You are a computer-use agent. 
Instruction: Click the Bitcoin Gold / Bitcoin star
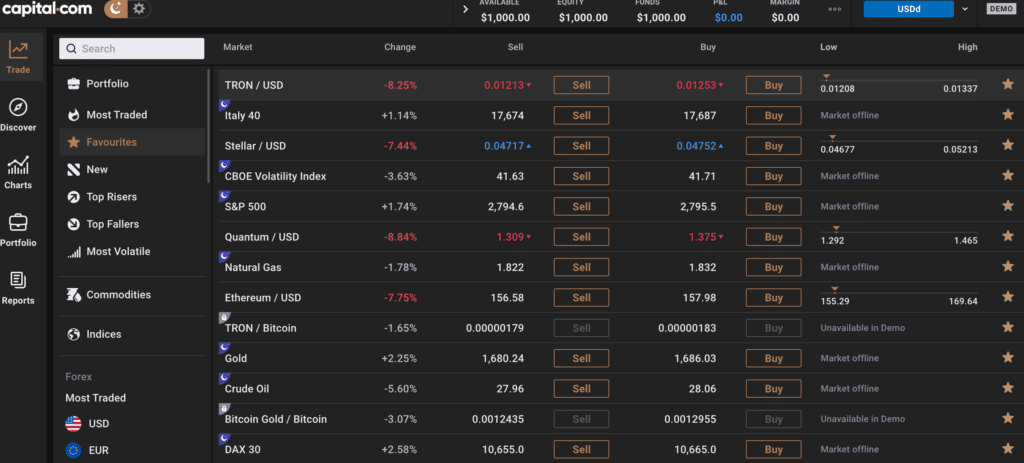(x=1008, y=419)
